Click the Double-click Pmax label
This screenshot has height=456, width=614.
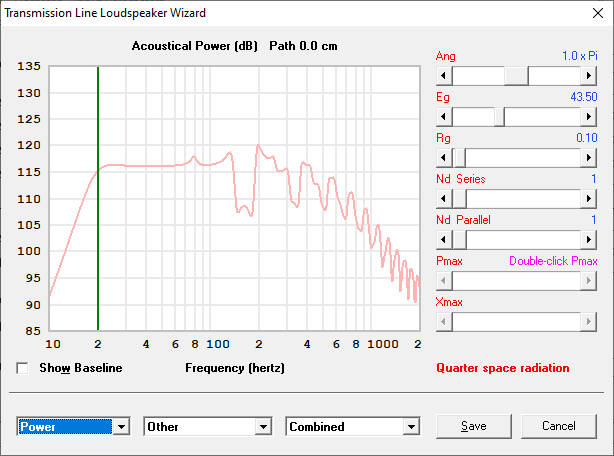553,261
